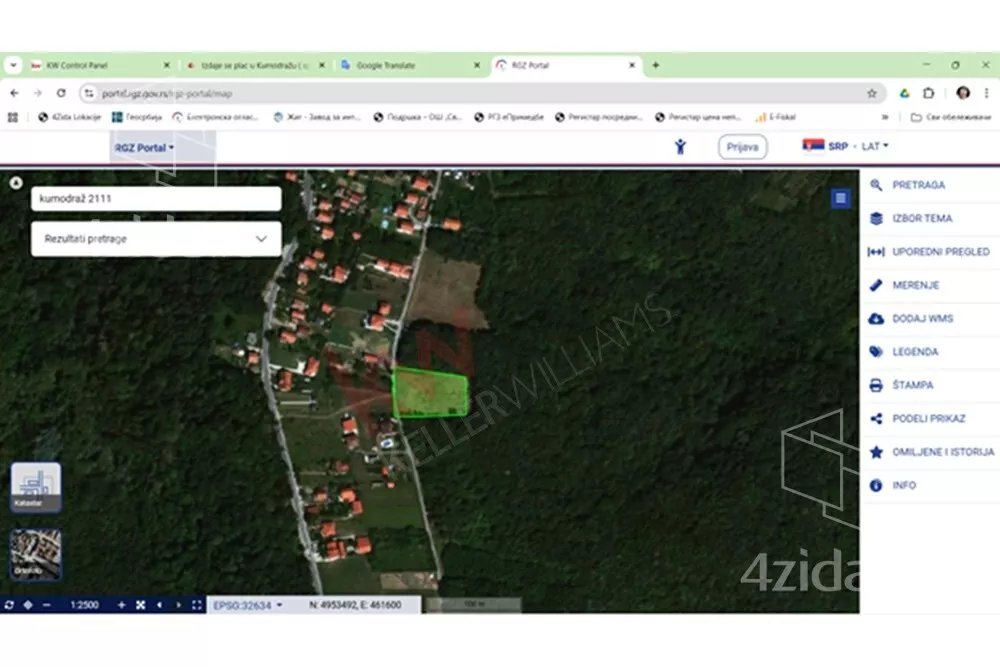1000x667 pixels.
Task: Open the RGZ Portal header menu
Action: (x=142, y=148)
